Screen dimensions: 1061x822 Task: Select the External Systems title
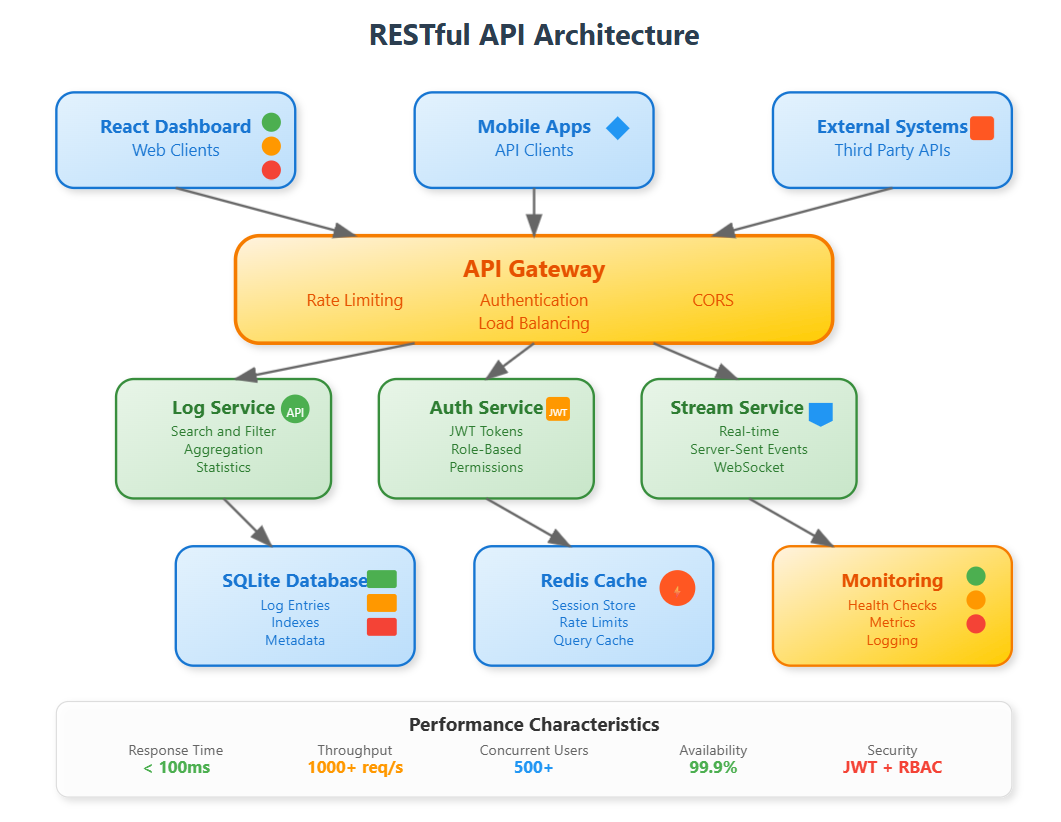tap(892, 127)
